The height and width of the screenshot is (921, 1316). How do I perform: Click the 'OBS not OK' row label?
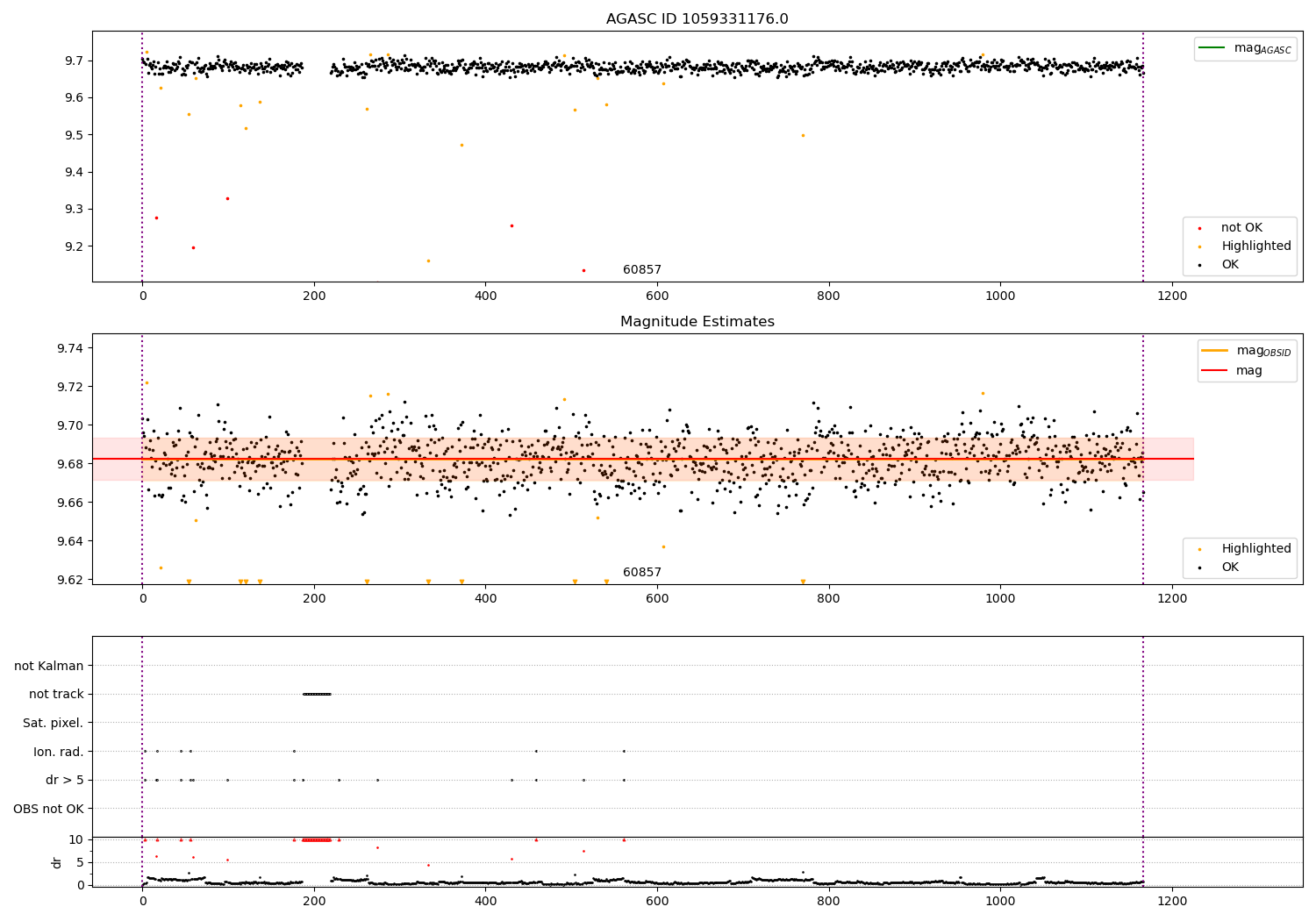(48, 809)
